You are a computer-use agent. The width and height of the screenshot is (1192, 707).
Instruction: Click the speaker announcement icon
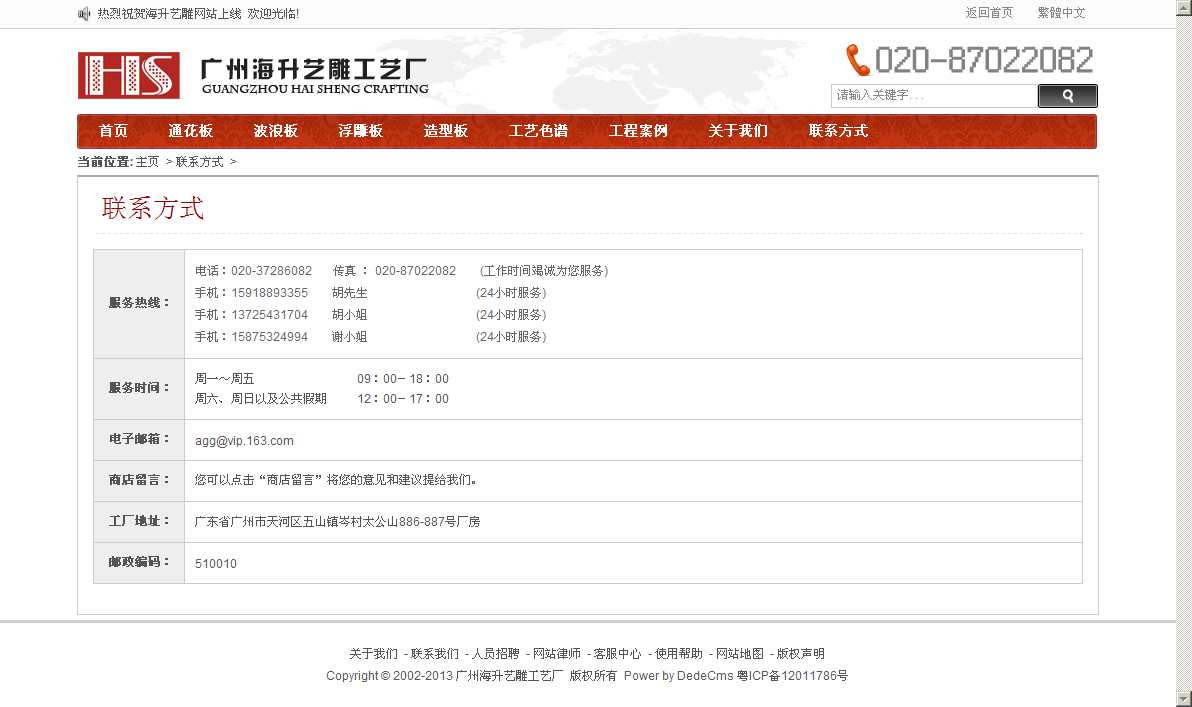tap(84, 14)
